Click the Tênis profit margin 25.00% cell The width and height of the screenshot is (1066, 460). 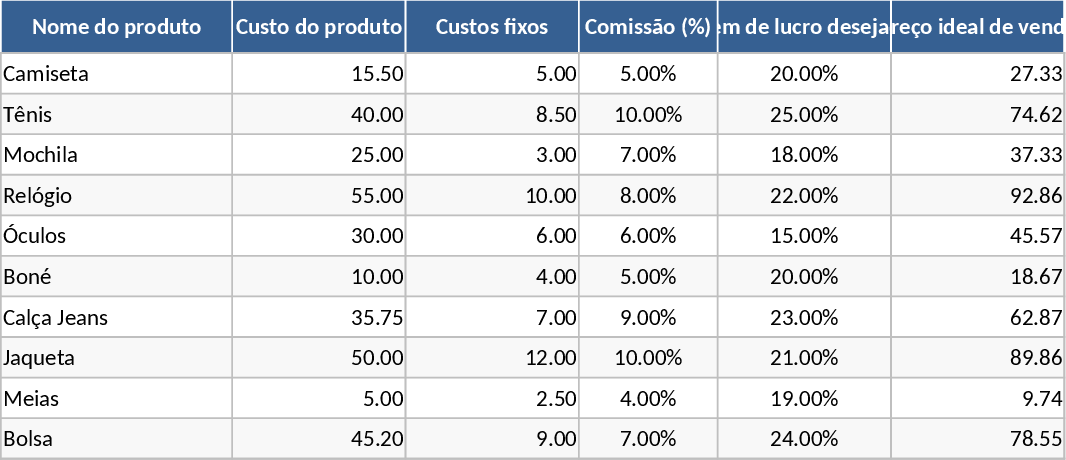804,115
